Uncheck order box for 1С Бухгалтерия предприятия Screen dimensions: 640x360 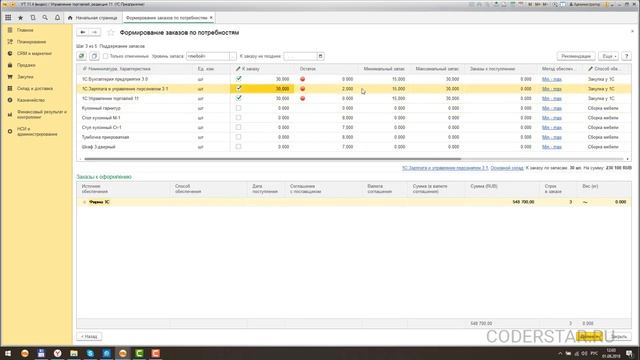(x=239, y=79)
